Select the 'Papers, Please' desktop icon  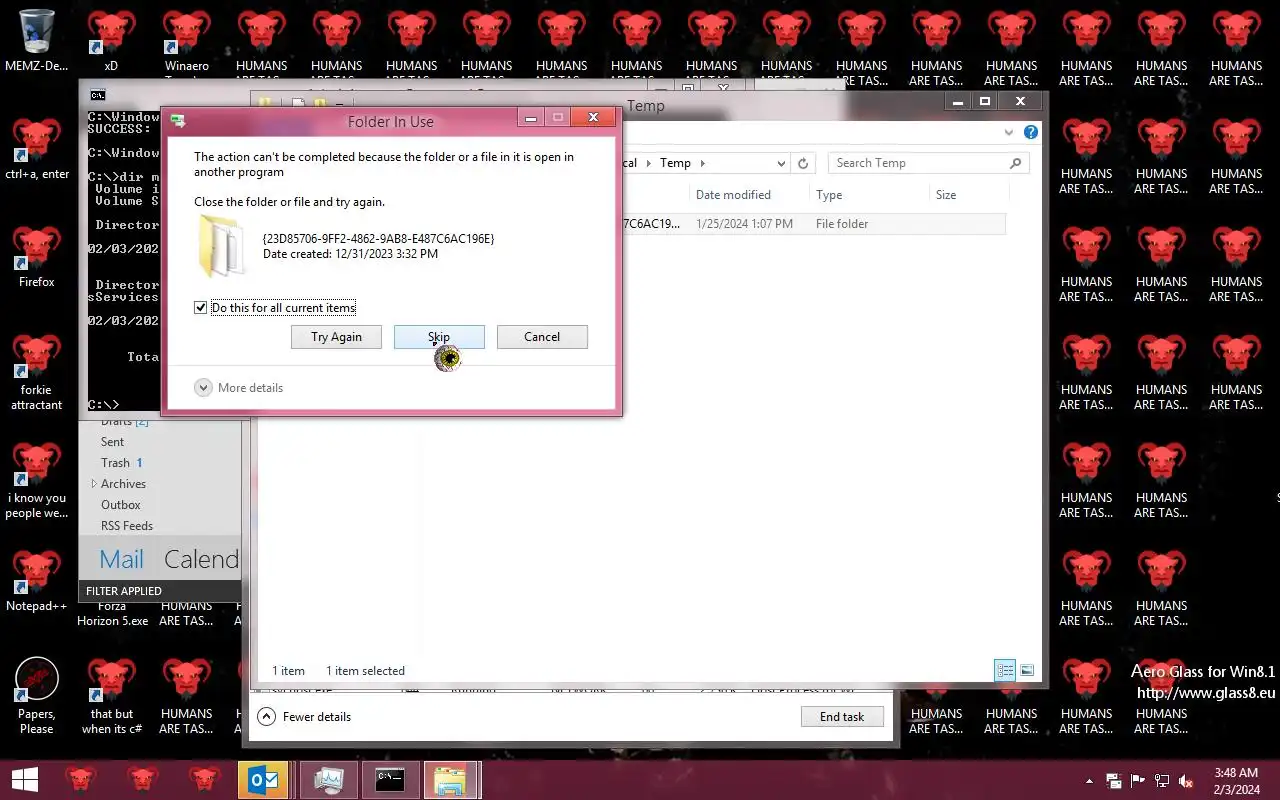(37, 697)
